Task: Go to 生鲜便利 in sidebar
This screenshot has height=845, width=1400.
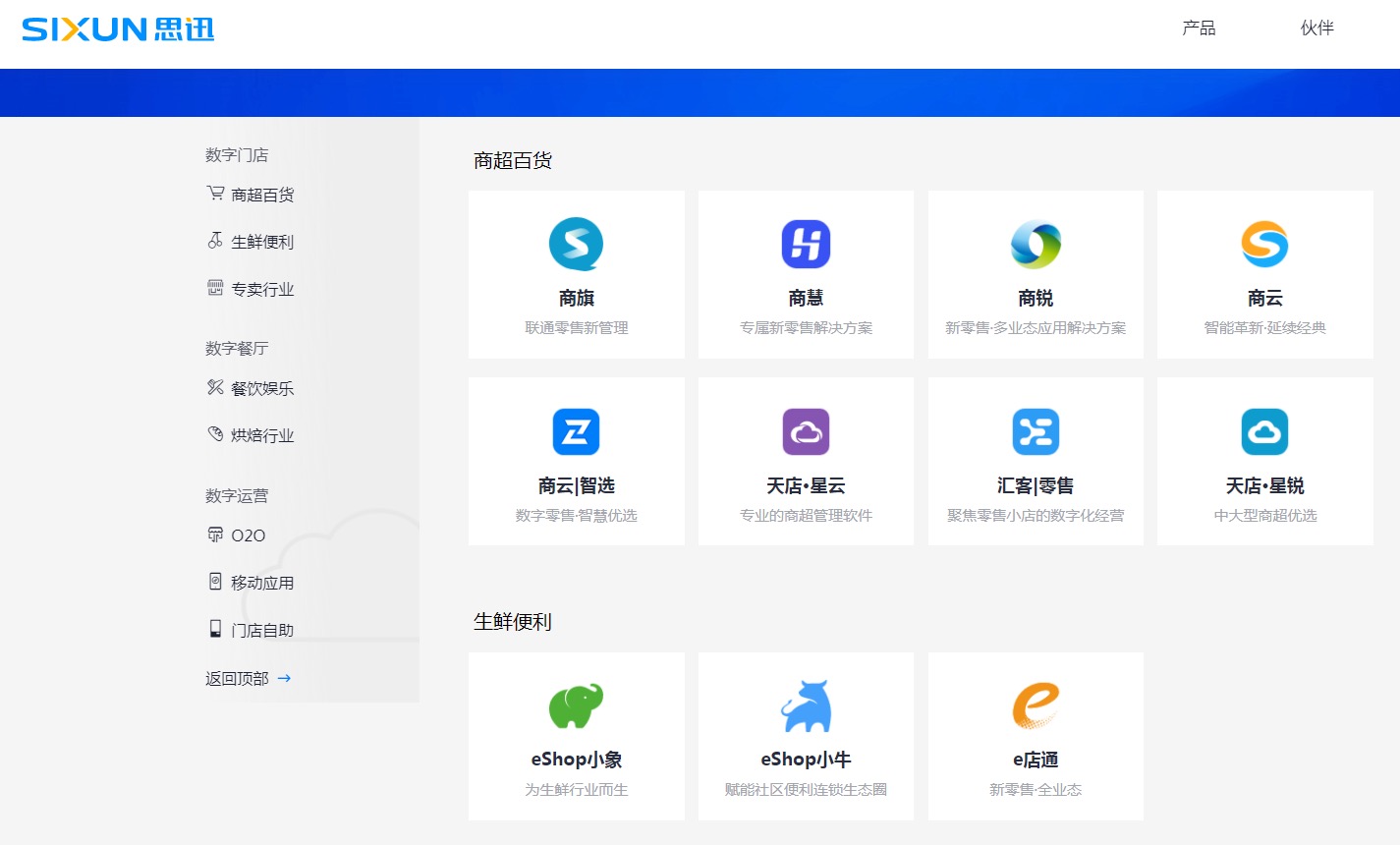Action: (262, 242)
